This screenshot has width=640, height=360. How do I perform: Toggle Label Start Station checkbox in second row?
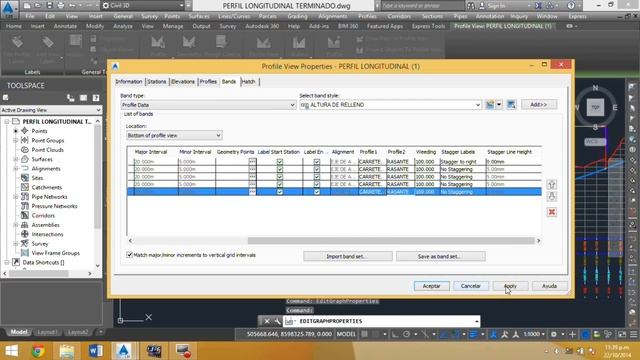click(x=280, y=169)
